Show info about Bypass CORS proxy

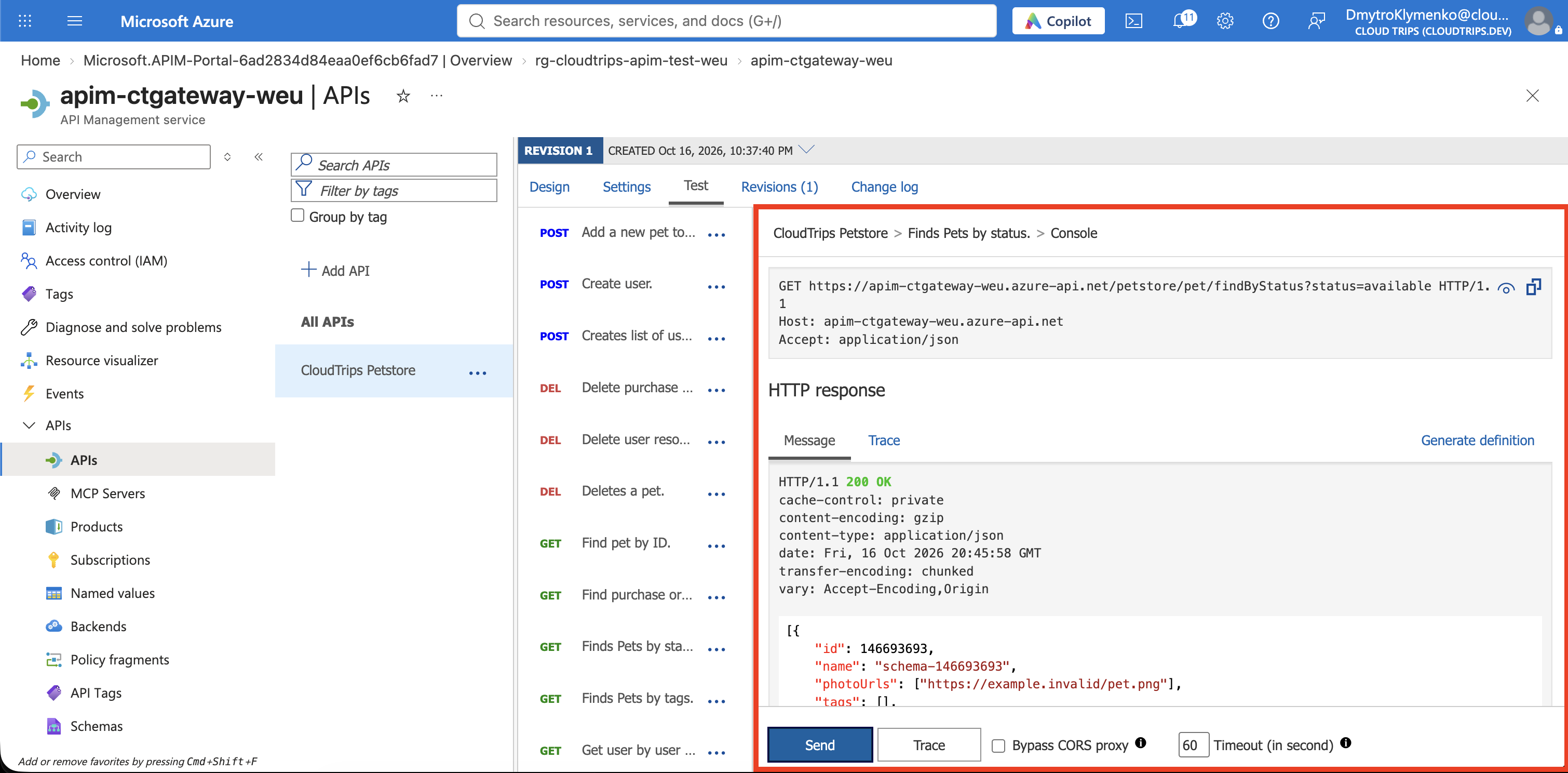pyautogui.click(x=1141, y=742)
